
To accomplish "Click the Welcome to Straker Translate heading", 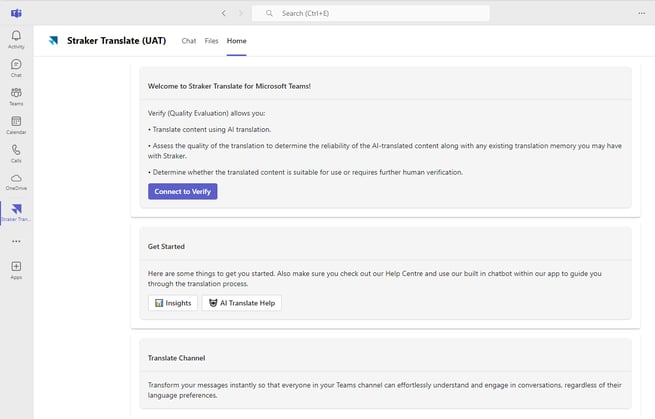I will [229, 86].
